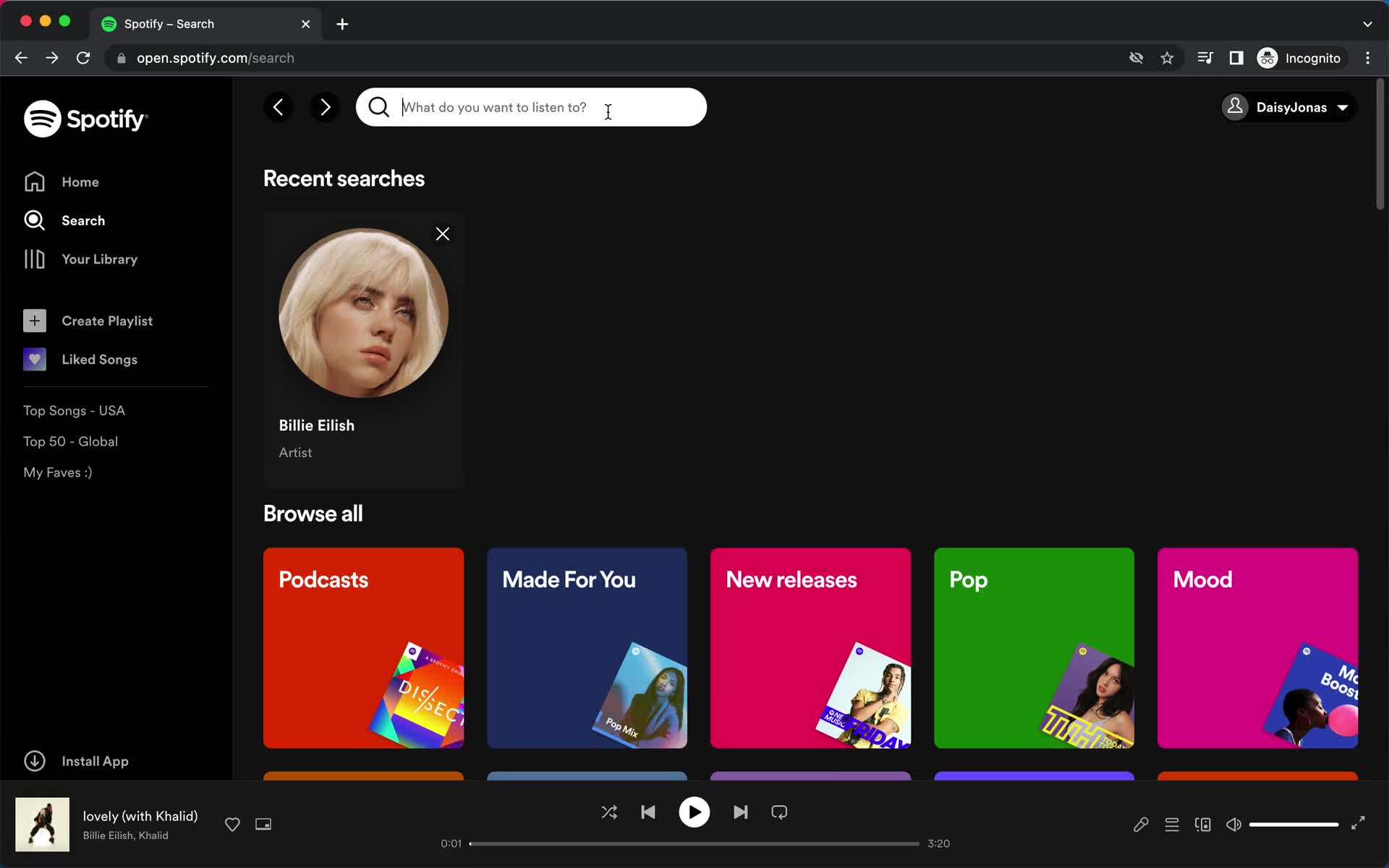Open the Mood browse category

click(x=1257, y=647)
